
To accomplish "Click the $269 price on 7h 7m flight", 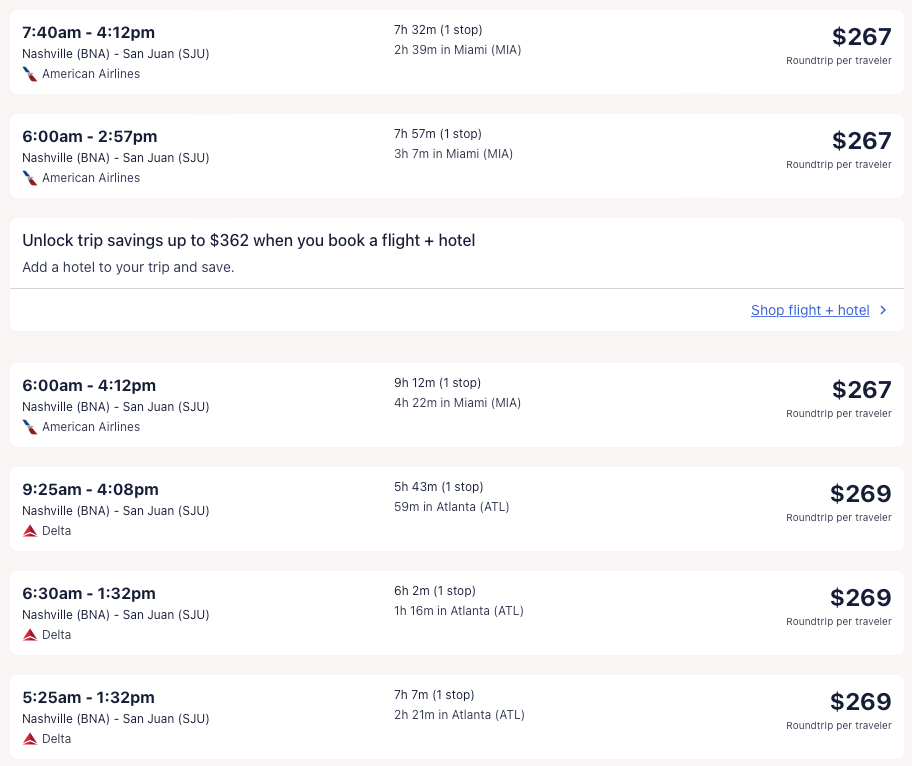I will [x=860, y=702].
